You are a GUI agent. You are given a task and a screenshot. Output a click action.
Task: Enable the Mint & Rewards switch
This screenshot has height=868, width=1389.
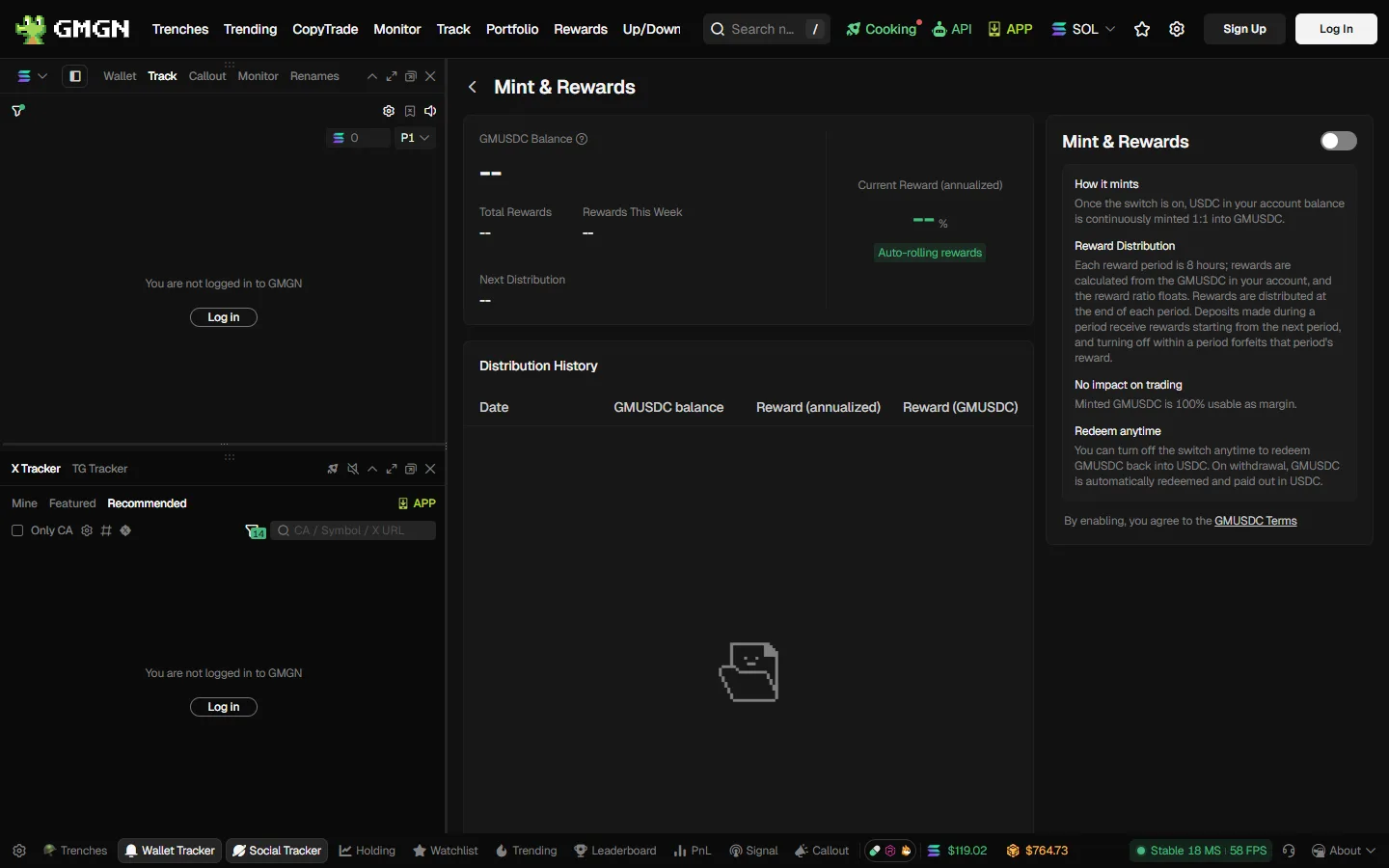click(x=1339, y=141)
